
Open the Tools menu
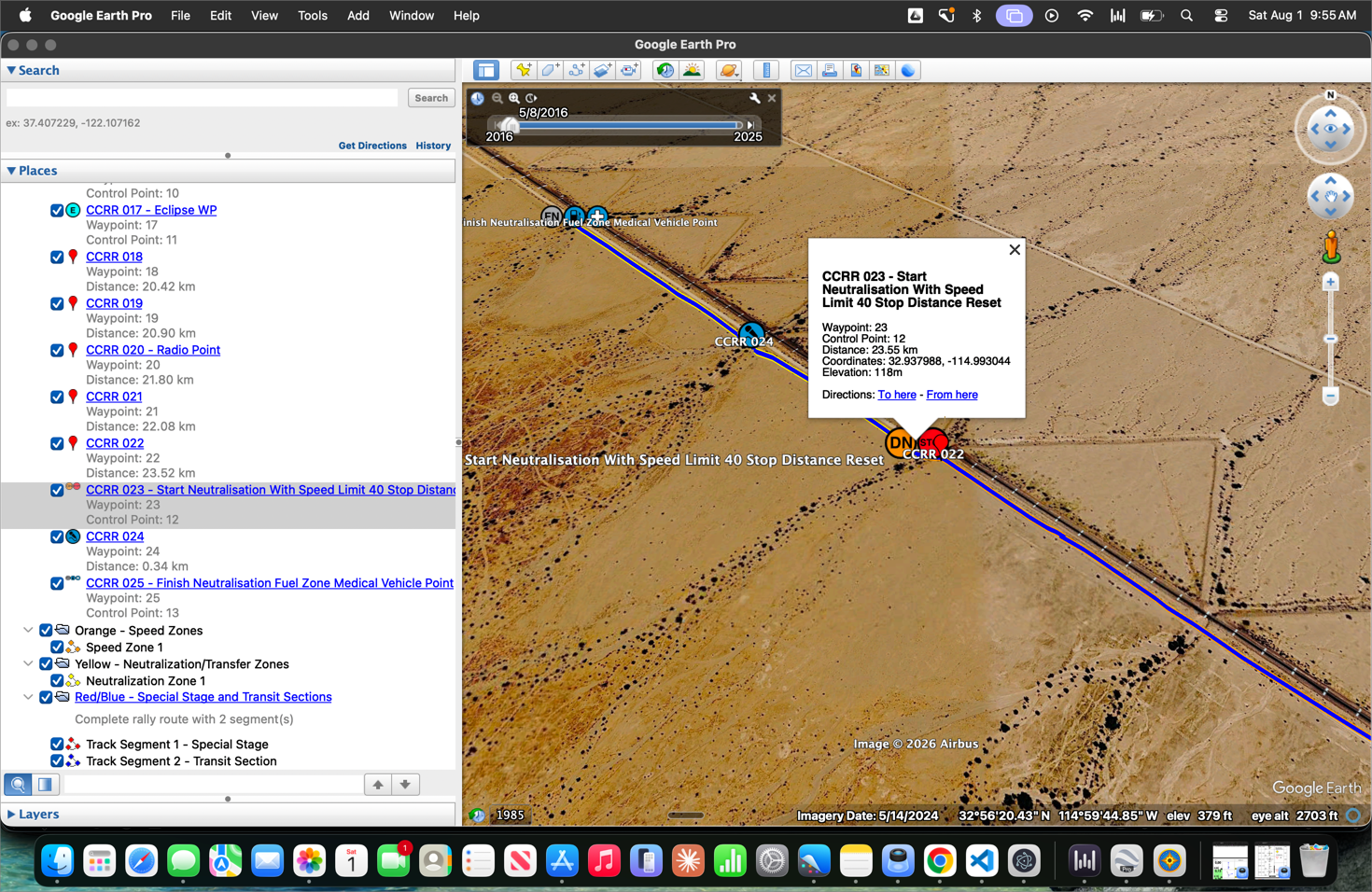pos(313,16)
